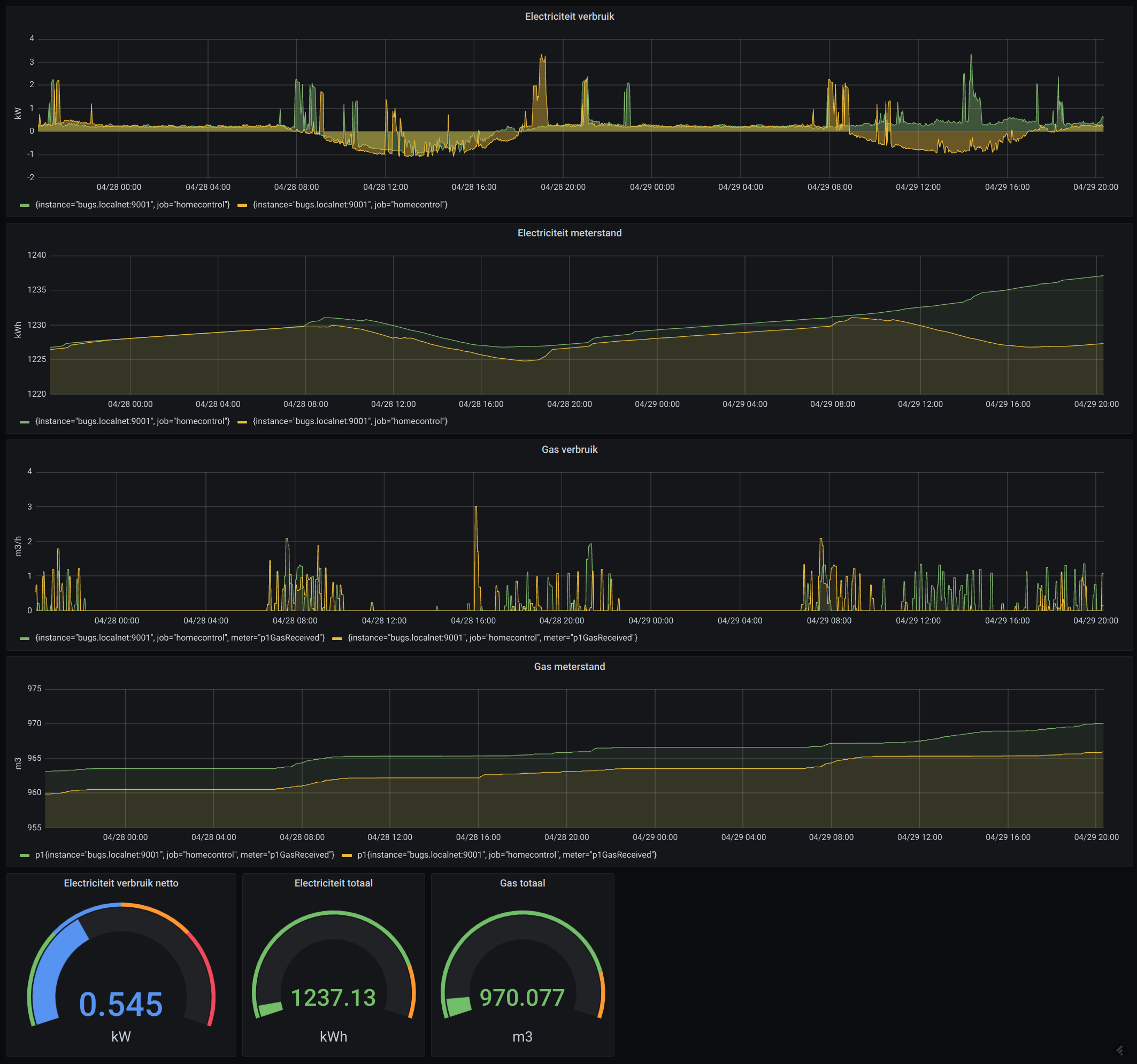
Task: Click the kW y-axis label of Electriciteit verbruik
Action: tap(18, 113)
